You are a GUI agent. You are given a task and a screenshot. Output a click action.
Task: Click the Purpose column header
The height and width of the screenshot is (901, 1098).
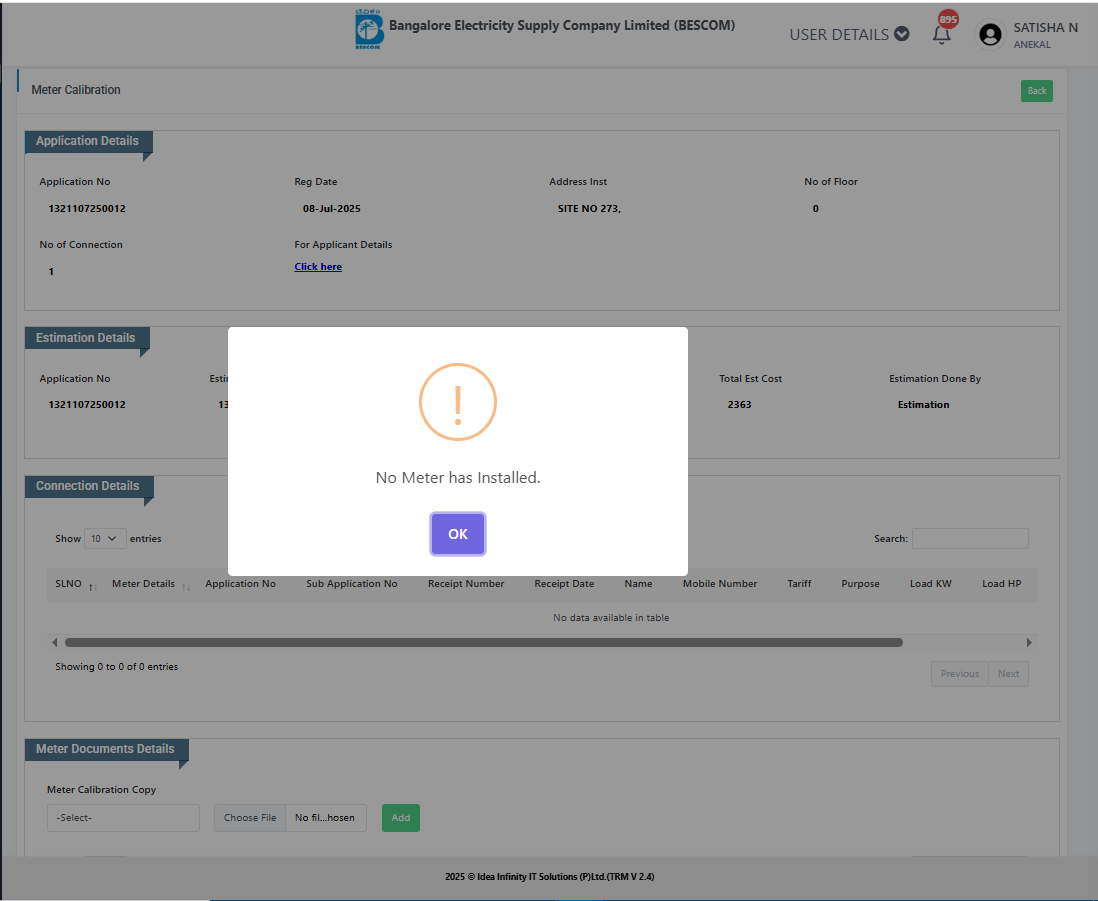tap(860, 584)
